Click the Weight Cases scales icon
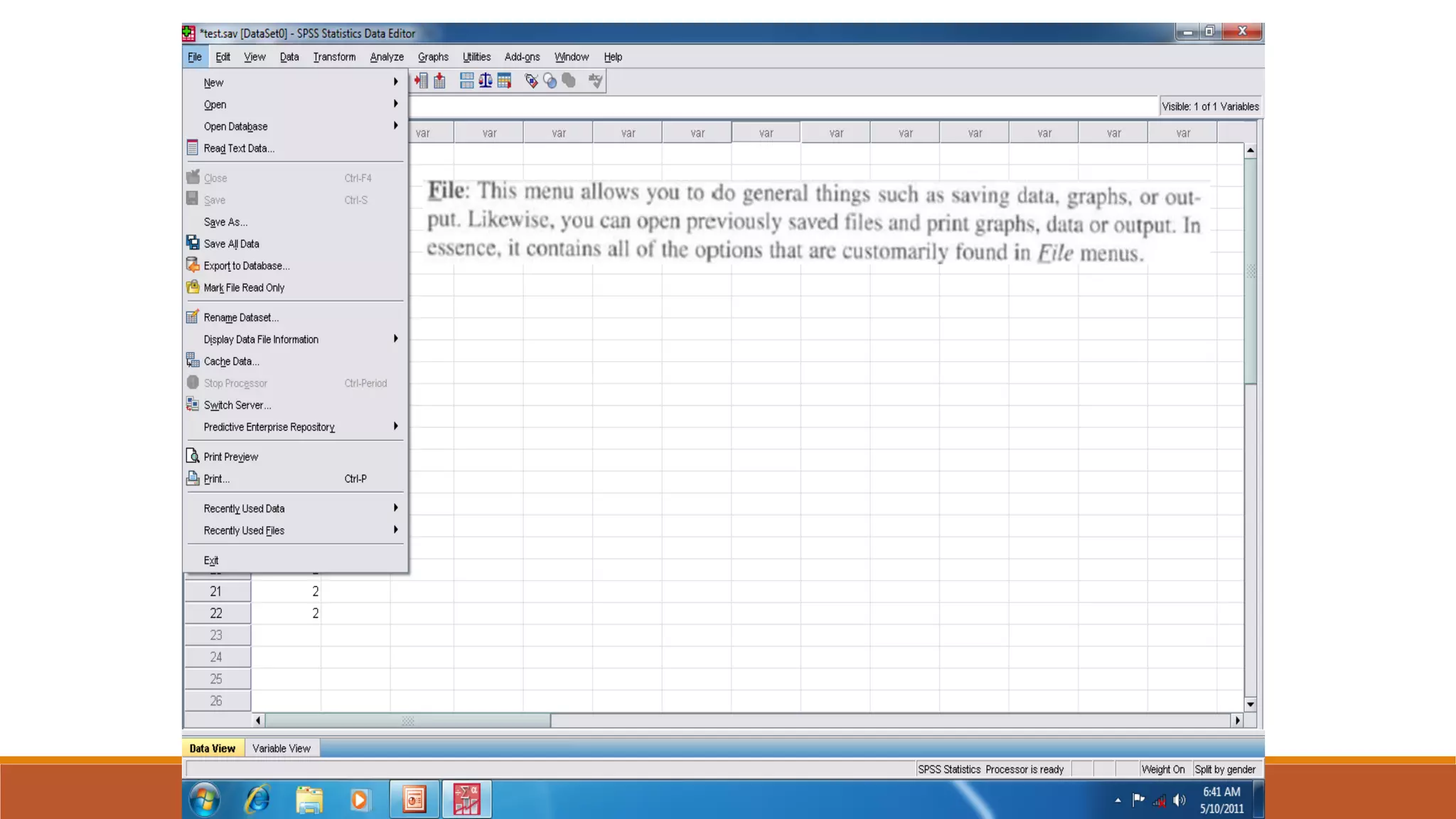This screenshot has width=1456, height=819. pos(486,81)
